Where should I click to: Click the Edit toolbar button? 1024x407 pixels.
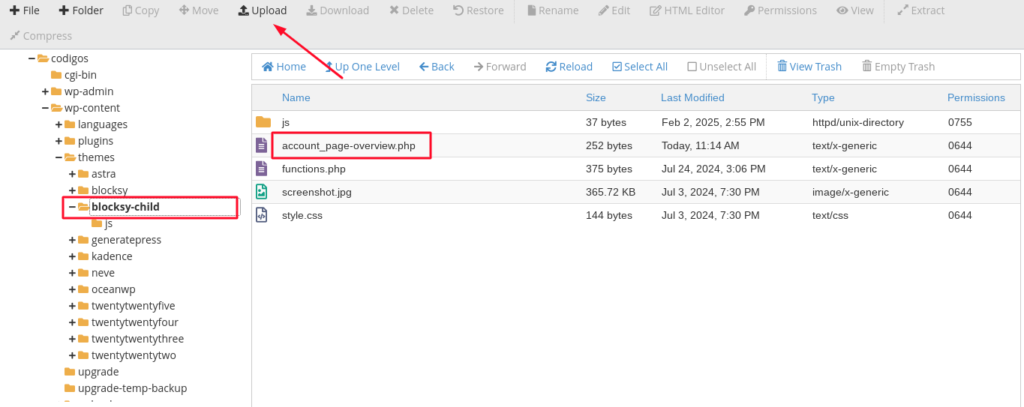[614, 10]
